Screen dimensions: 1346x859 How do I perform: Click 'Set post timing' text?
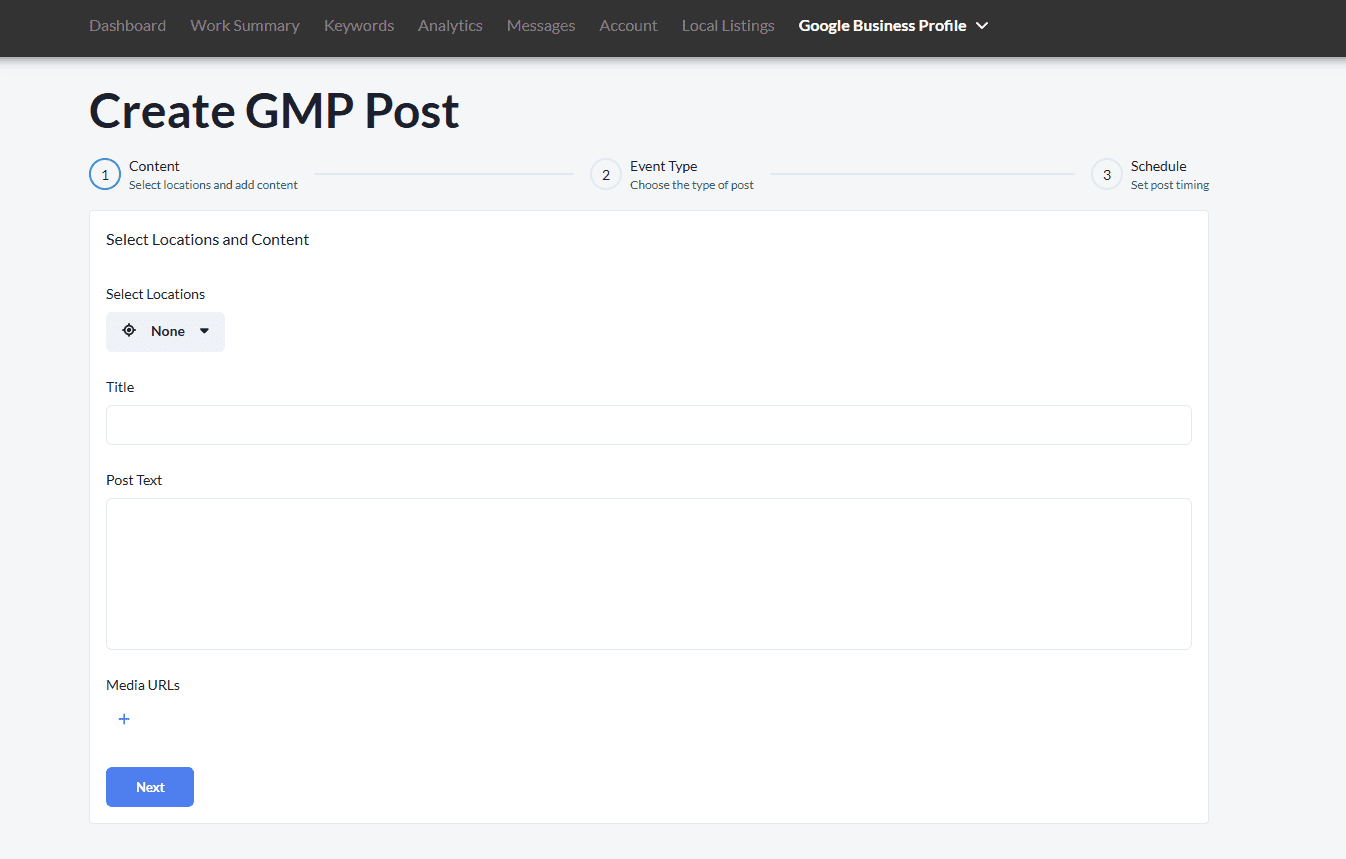coord(1170,185)
